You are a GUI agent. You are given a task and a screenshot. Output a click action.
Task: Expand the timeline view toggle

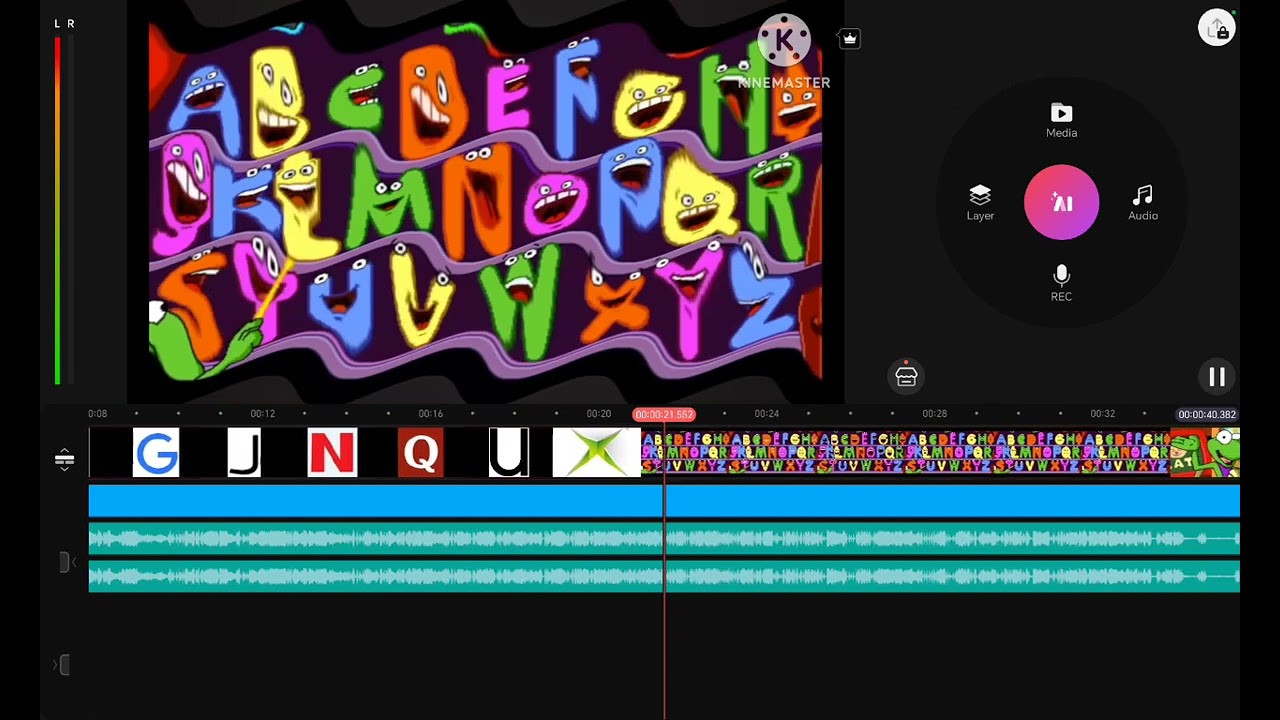tap(64, 459)
